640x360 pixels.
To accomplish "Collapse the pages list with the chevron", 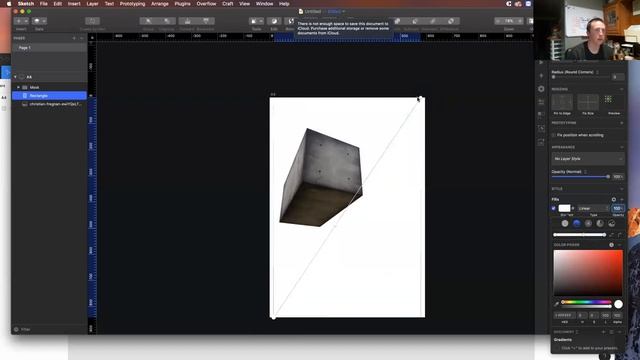I will [82, 38].
